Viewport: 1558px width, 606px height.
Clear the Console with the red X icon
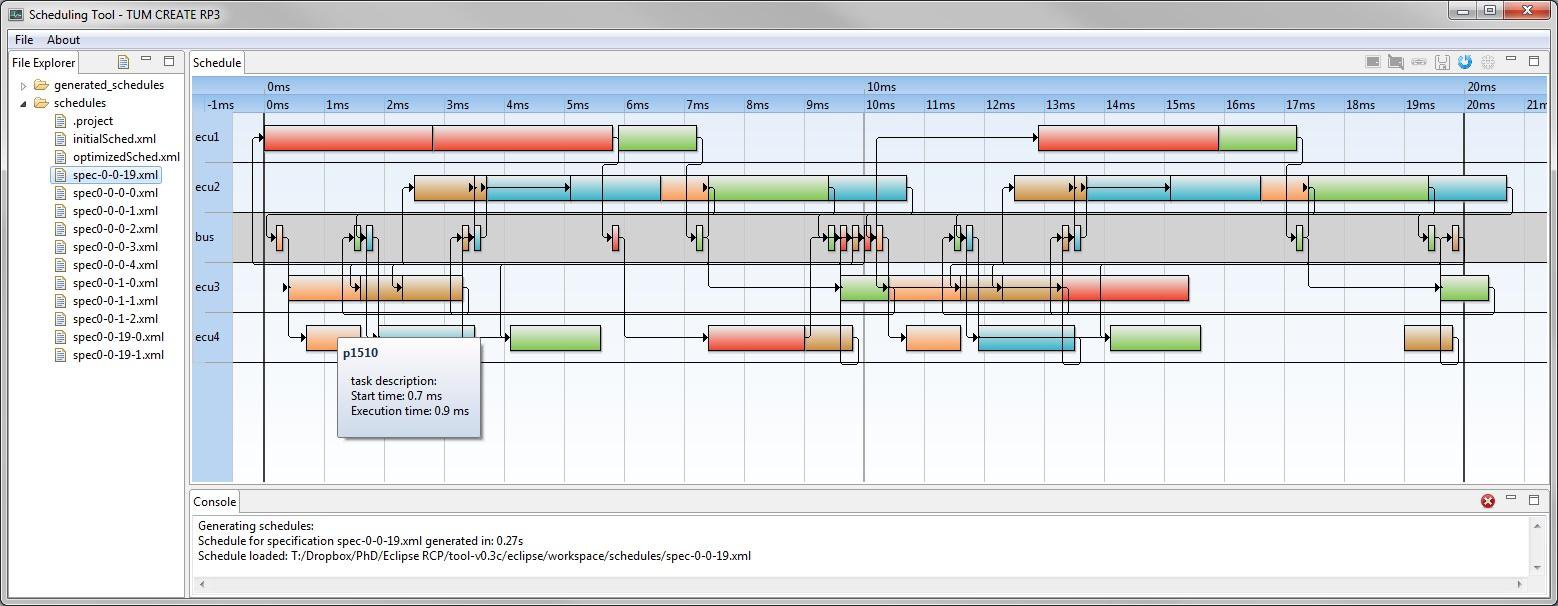point(1489,501)
